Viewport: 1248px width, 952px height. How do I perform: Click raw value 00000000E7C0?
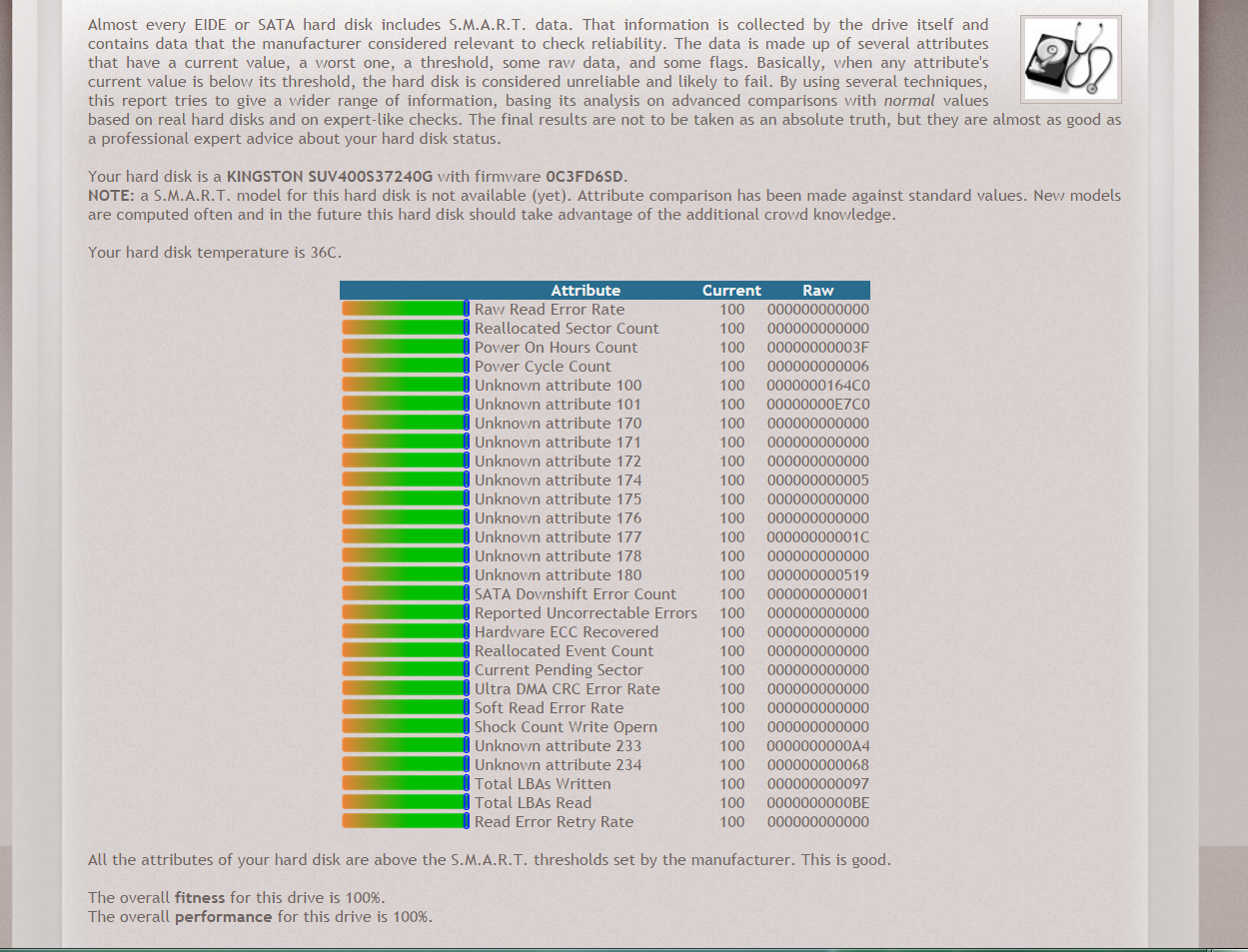[x=817, y=405]
